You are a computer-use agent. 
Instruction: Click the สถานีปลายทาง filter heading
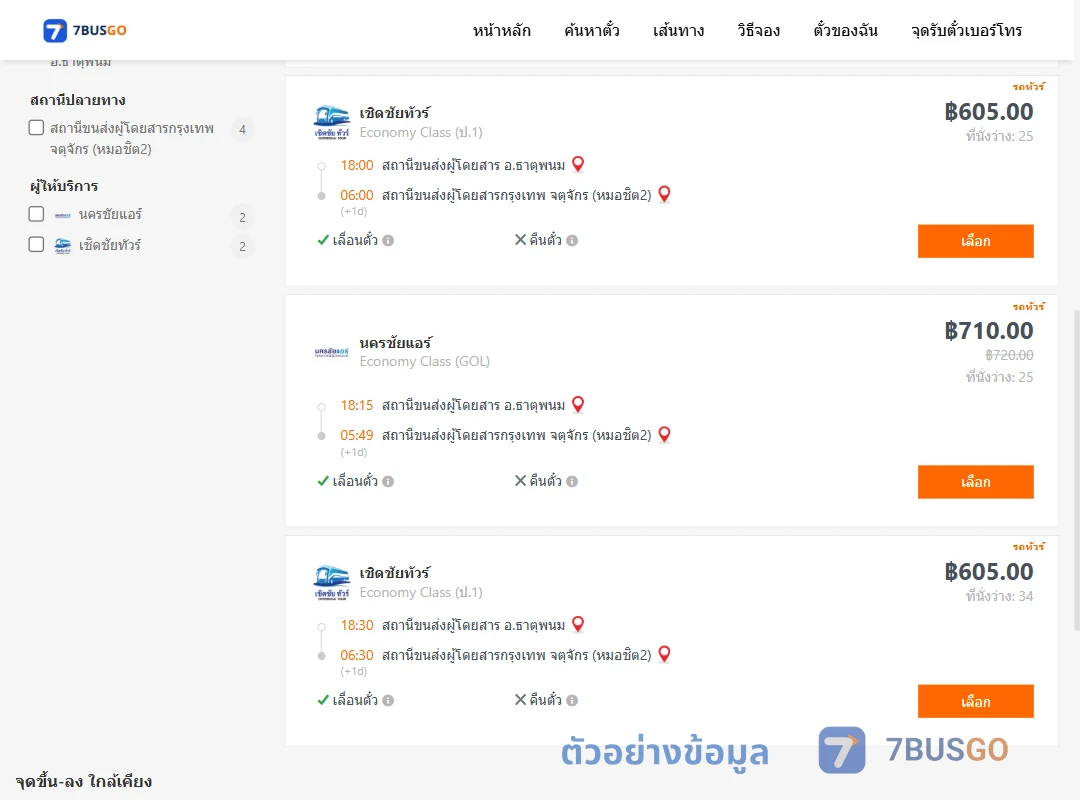pos(78,100)
